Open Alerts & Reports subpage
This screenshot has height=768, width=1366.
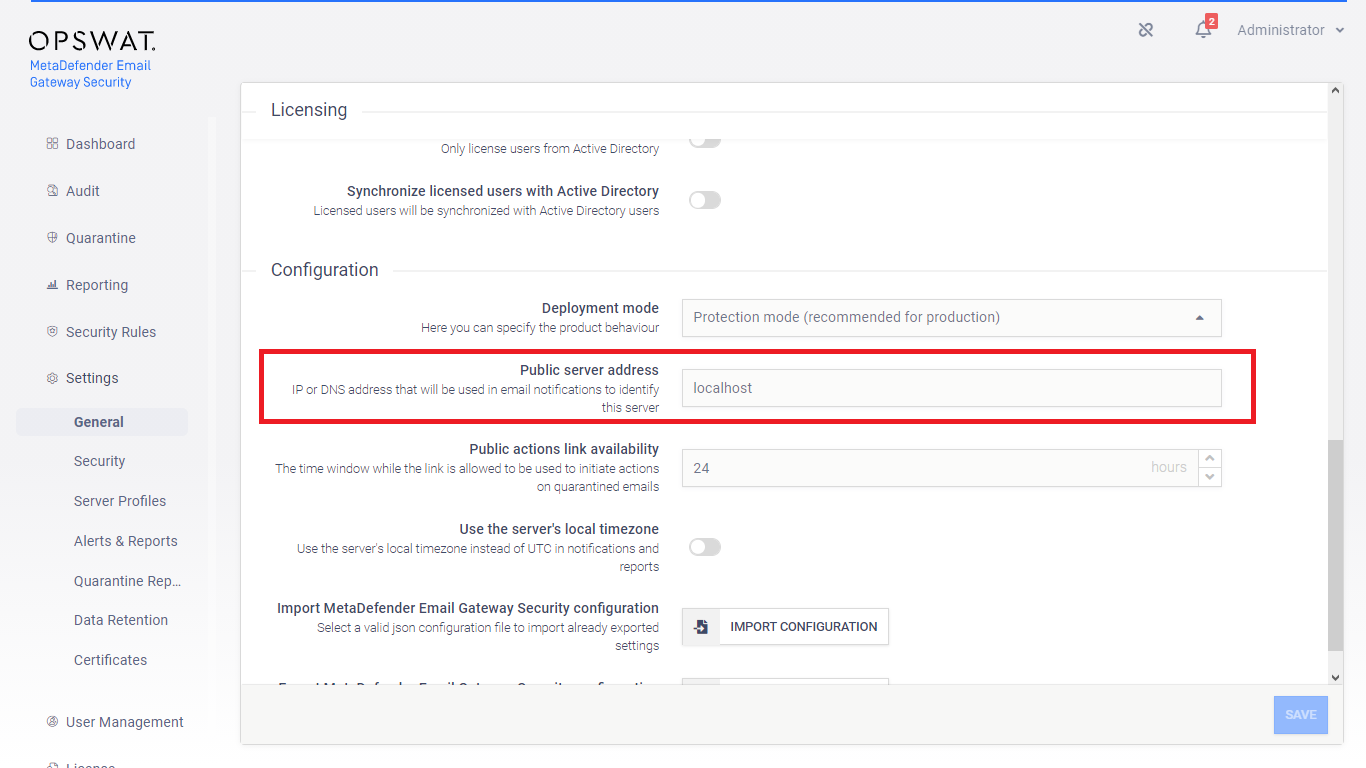coord(126,541)
